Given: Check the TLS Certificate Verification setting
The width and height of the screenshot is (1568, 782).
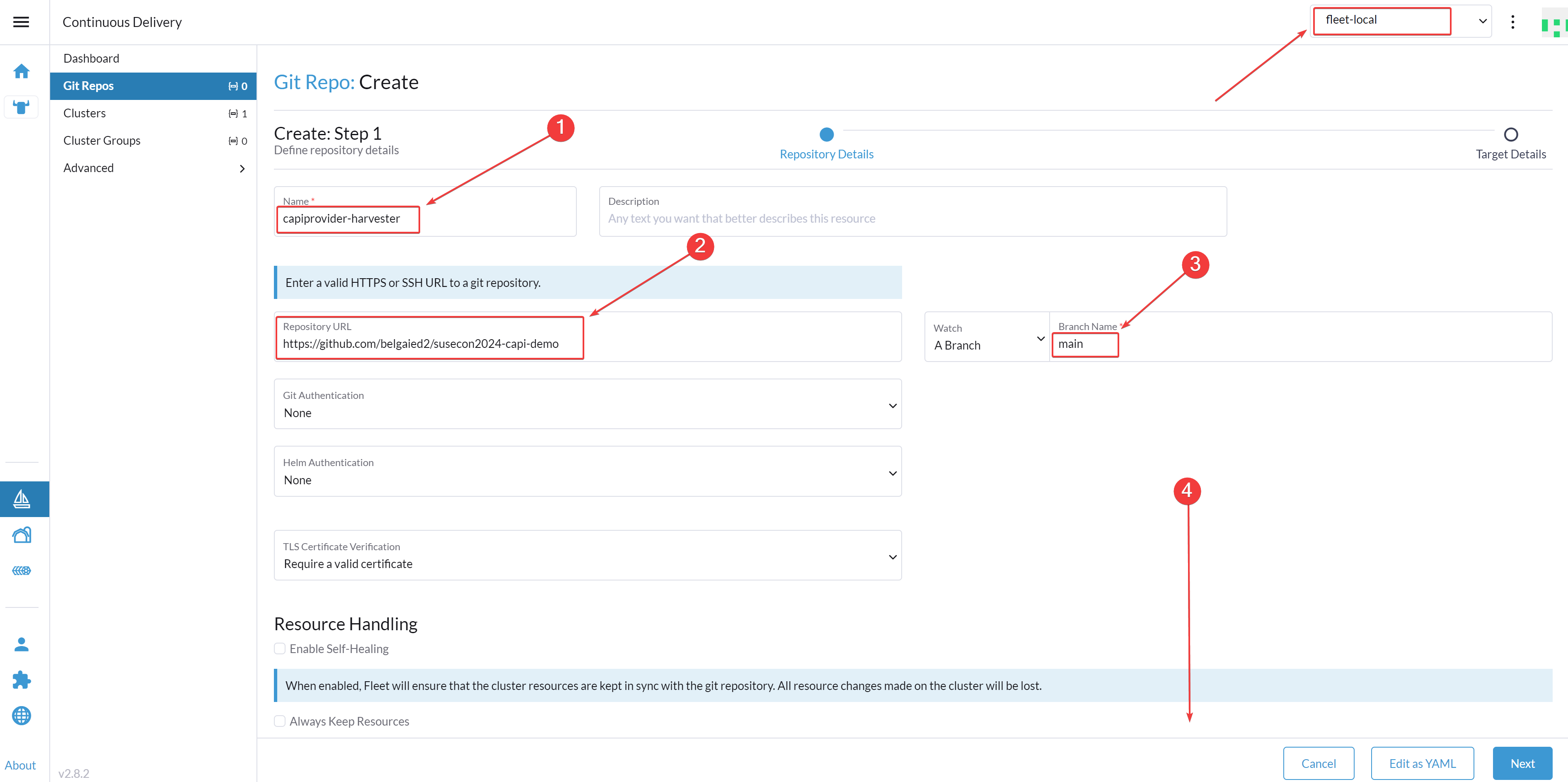Looking at the screenshot, I should 588,556.
